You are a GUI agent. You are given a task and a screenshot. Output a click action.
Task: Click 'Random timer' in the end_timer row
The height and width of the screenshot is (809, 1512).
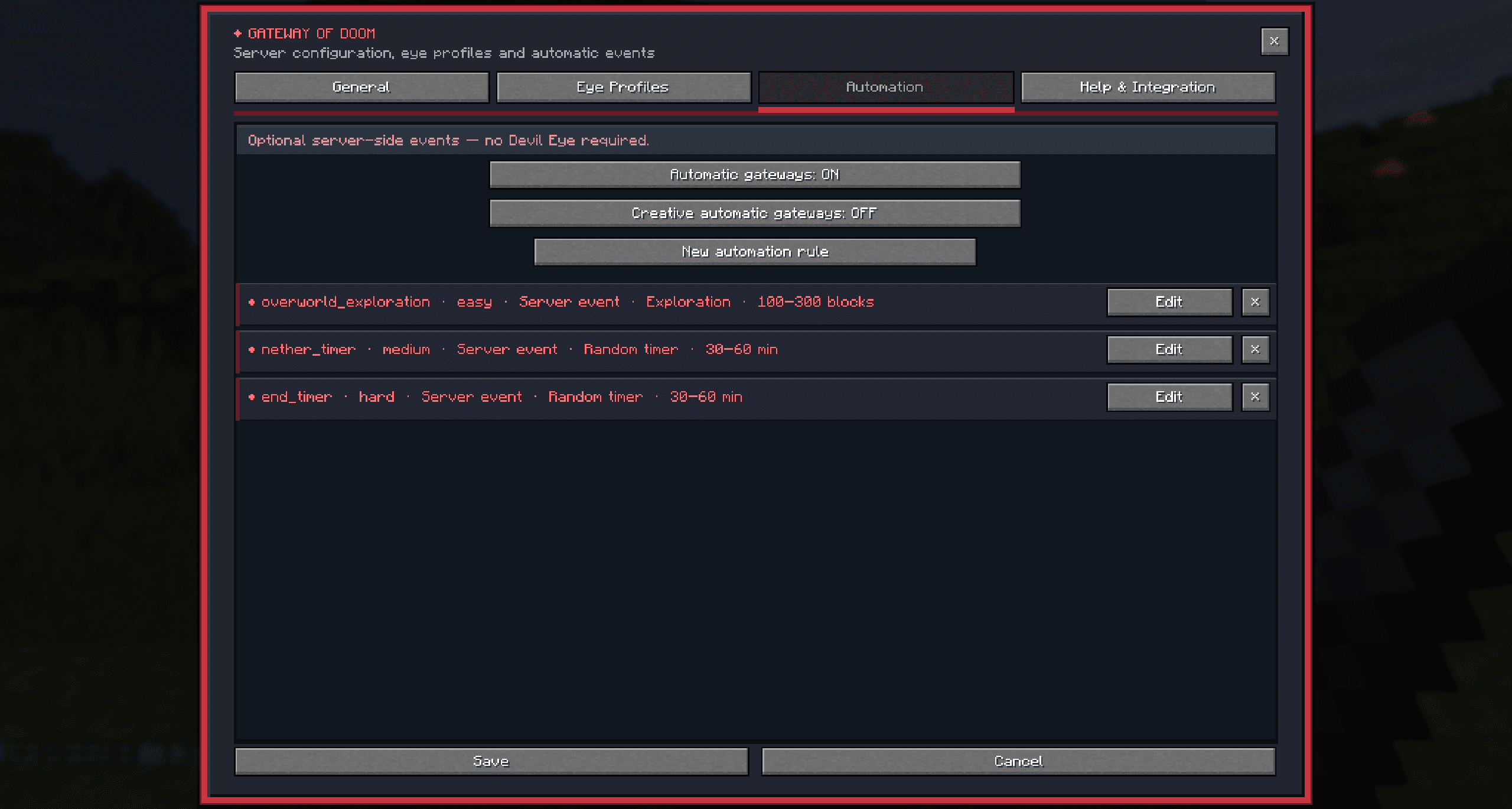click(x=595, y=397)
